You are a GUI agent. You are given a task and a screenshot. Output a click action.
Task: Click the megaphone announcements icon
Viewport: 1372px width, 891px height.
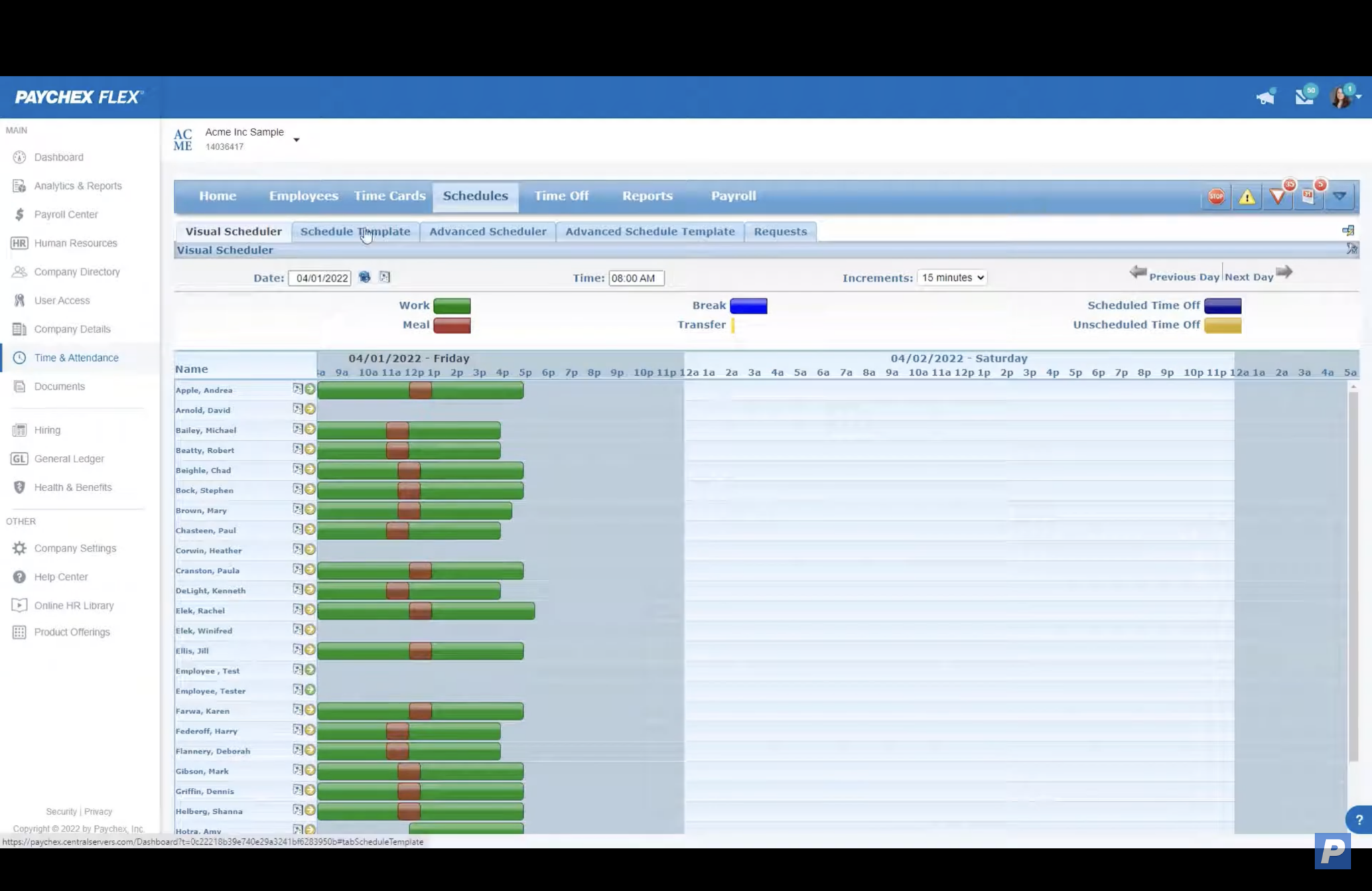(1265, 98)
